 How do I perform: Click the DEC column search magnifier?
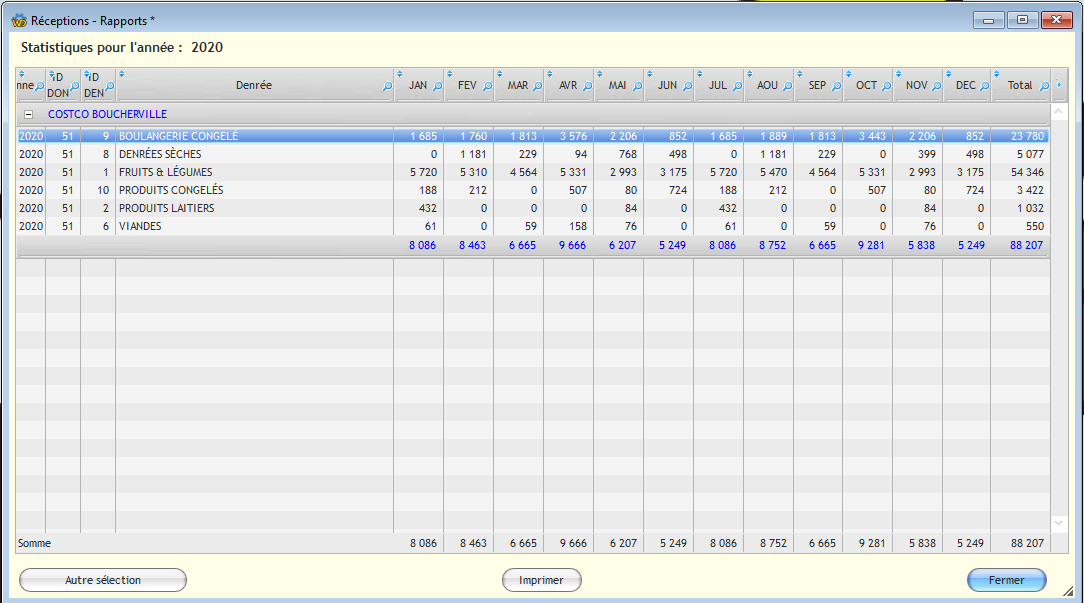tap(985, 87)
